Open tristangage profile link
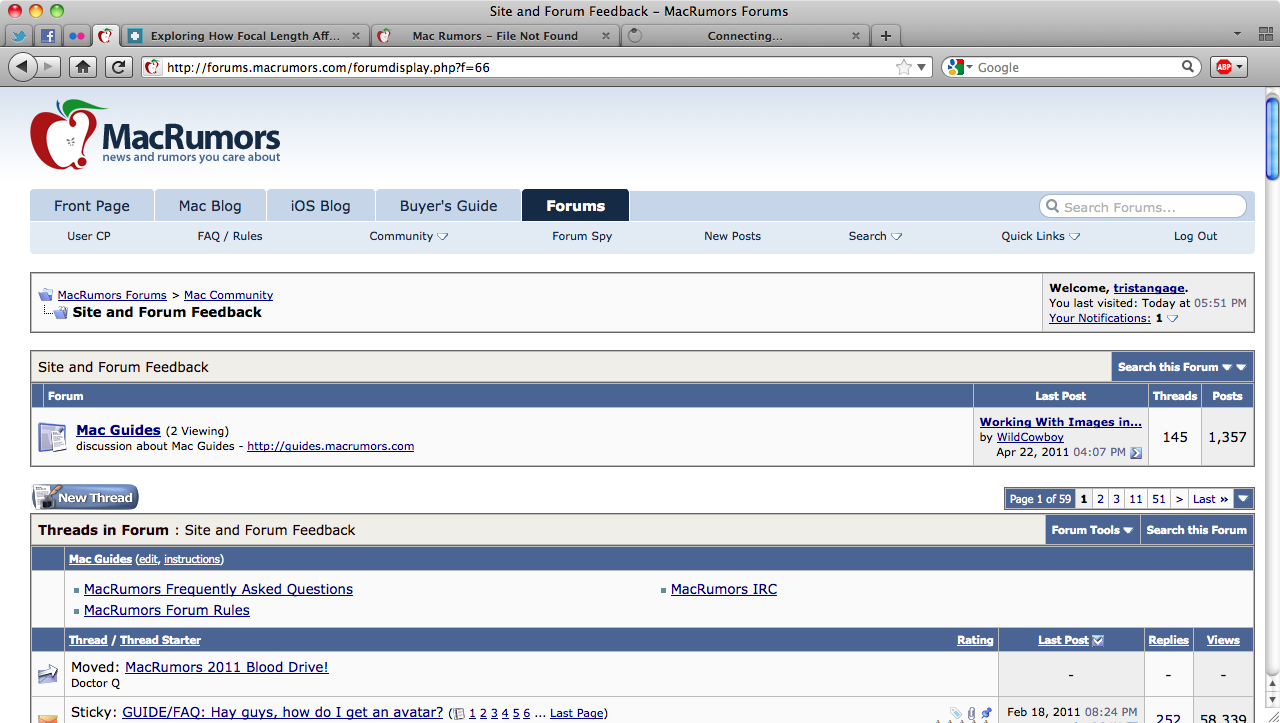 click(x=1149, y=288)
